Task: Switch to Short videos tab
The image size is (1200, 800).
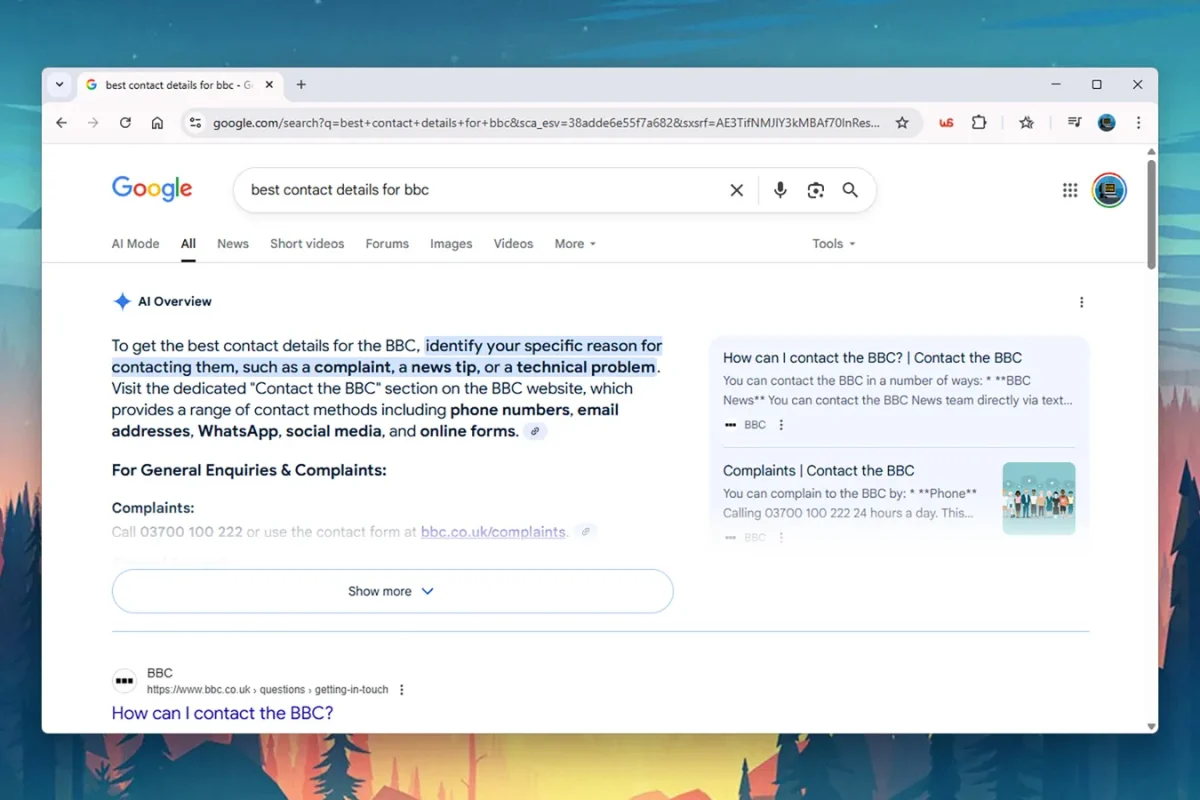Action: (307, 244)
